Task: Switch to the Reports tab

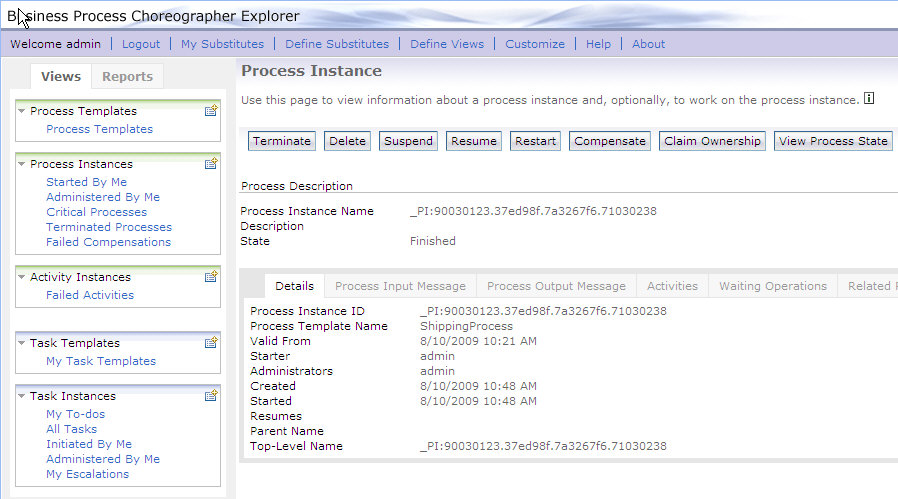Action: [x=127, y=76]
